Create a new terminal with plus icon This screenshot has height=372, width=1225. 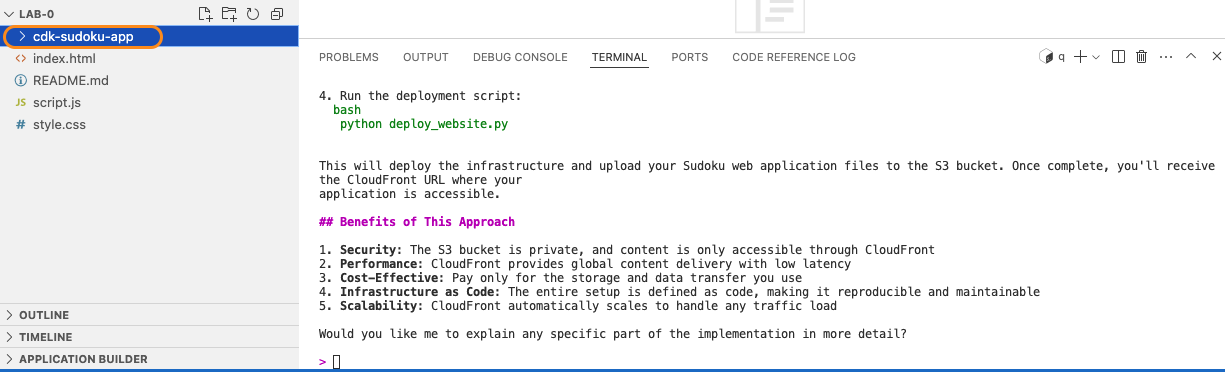1080,57
